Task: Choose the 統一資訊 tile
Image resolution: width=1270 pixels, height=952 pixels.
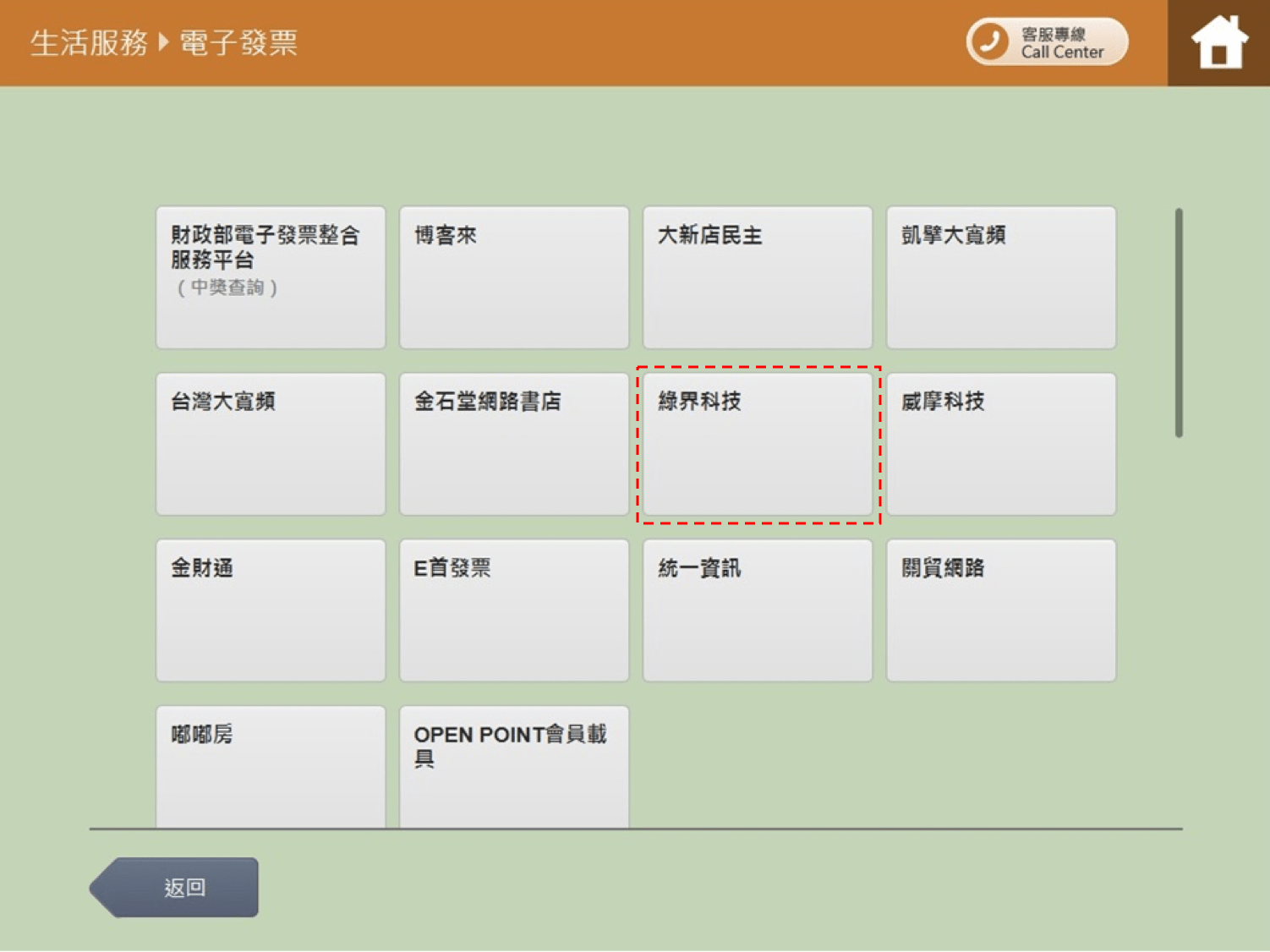Action: pos(758,610)
